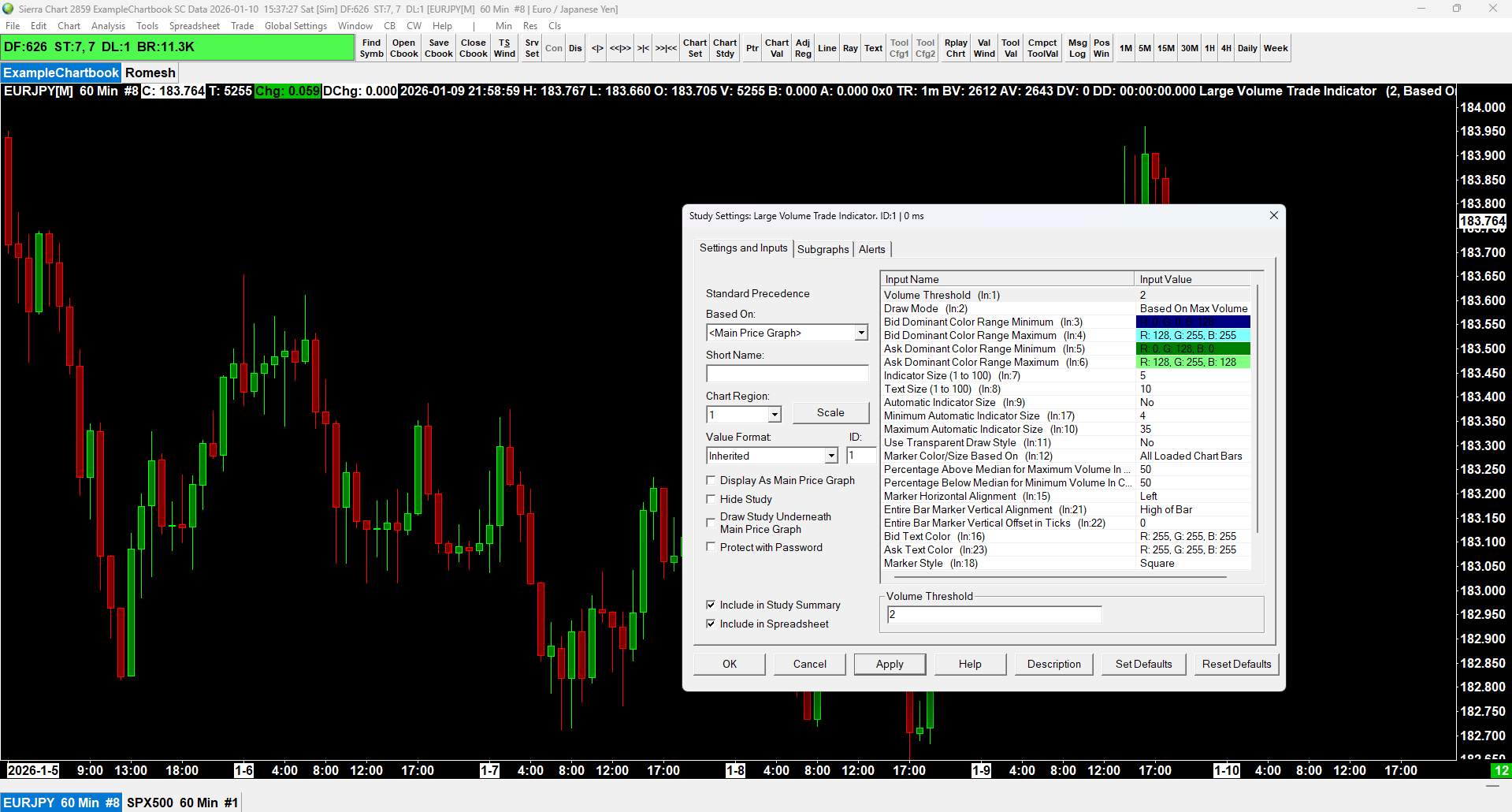
Task: Uncheck Include in Study Summary
Action: 711,605
